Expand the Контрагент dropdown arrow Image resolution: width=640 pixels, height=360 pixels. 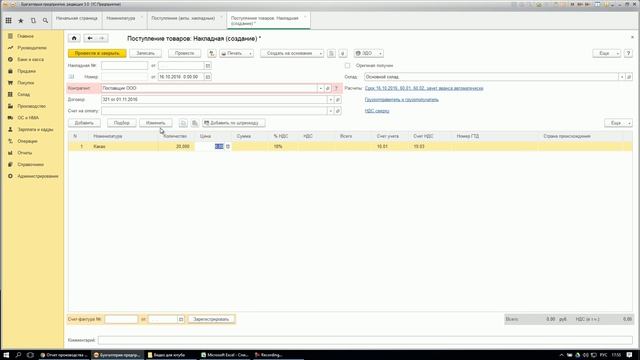[x=320, y=88]
